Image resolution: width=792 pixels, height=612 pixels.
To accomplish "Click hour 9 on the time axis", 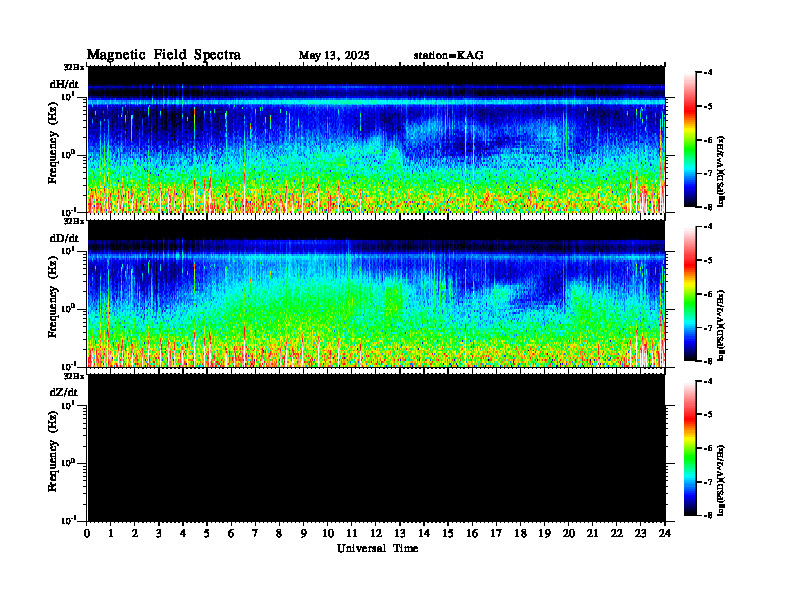I will 304,533.
